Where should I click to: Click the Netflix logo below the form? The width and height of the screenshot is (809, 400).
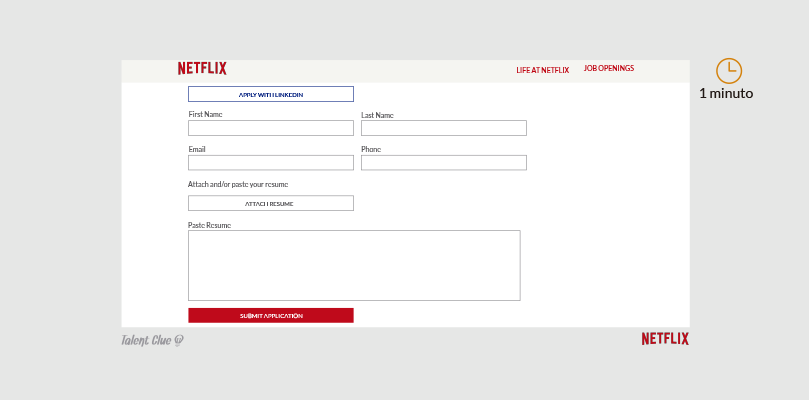[x=665, y=339]
